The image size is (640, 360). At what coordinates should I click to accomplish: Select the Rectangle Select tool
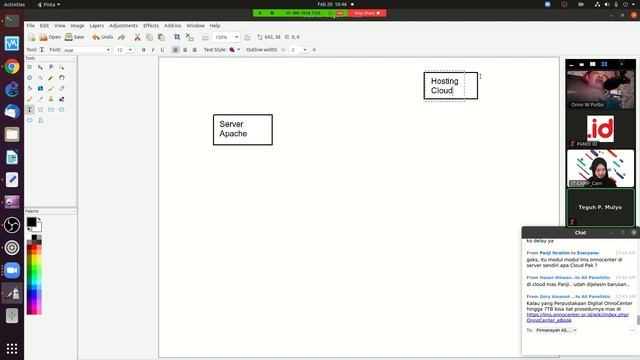pyautogui.click(x=30, y=67)
